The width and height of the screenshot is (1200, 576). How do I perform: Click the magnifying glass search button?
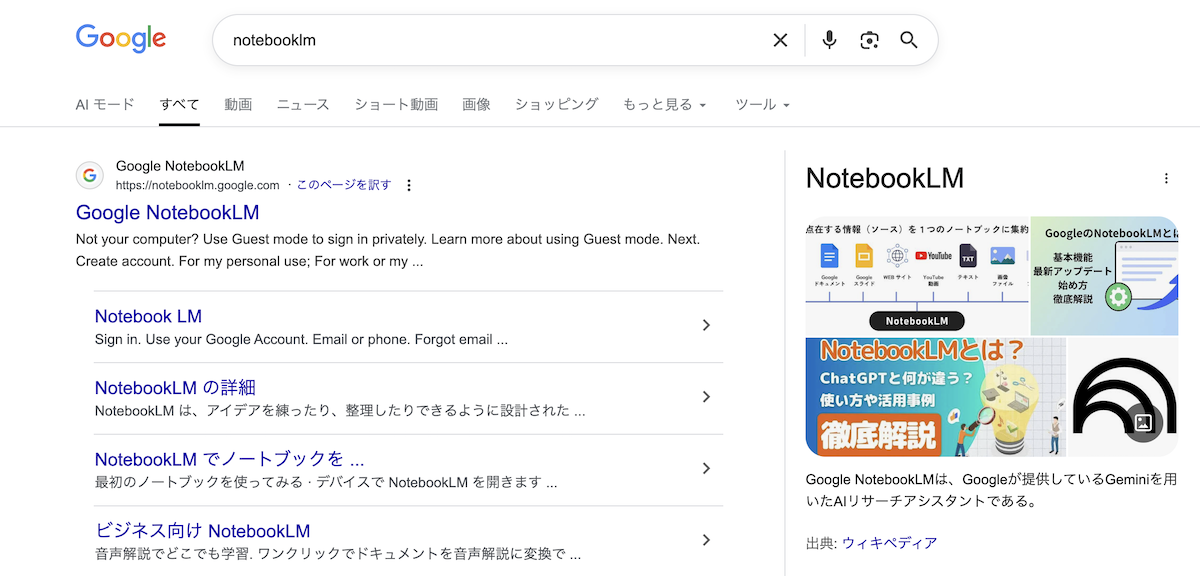908,40
